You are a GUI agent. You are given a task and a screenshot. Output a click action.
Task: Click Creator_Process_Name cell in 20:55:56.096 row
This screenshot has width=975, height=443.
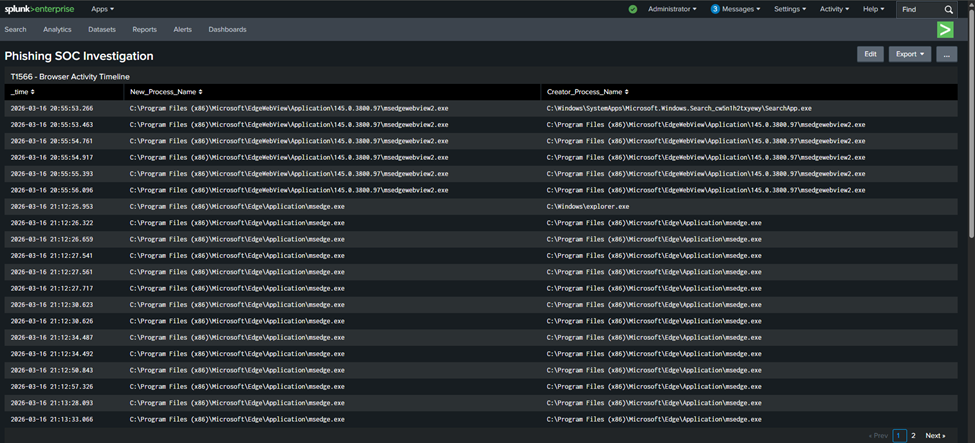[x=706, y=190]
